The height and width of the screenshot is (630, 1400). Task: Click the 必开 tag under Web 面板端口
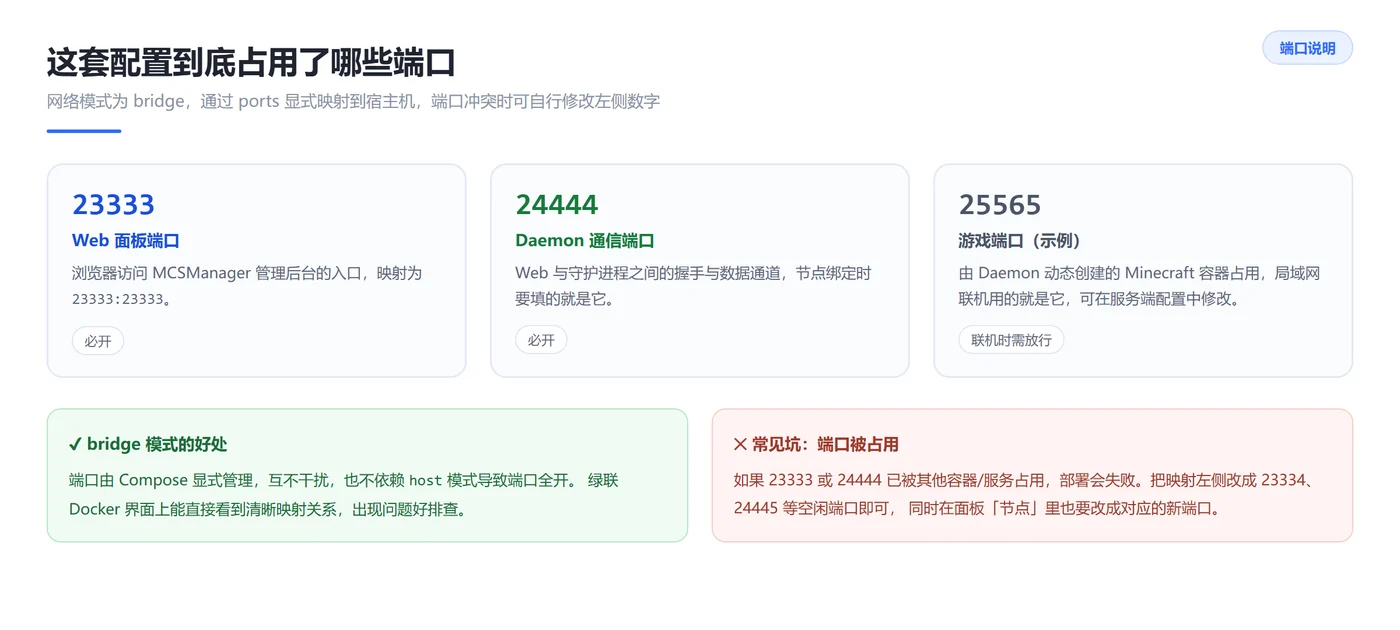tap(98, 341)
